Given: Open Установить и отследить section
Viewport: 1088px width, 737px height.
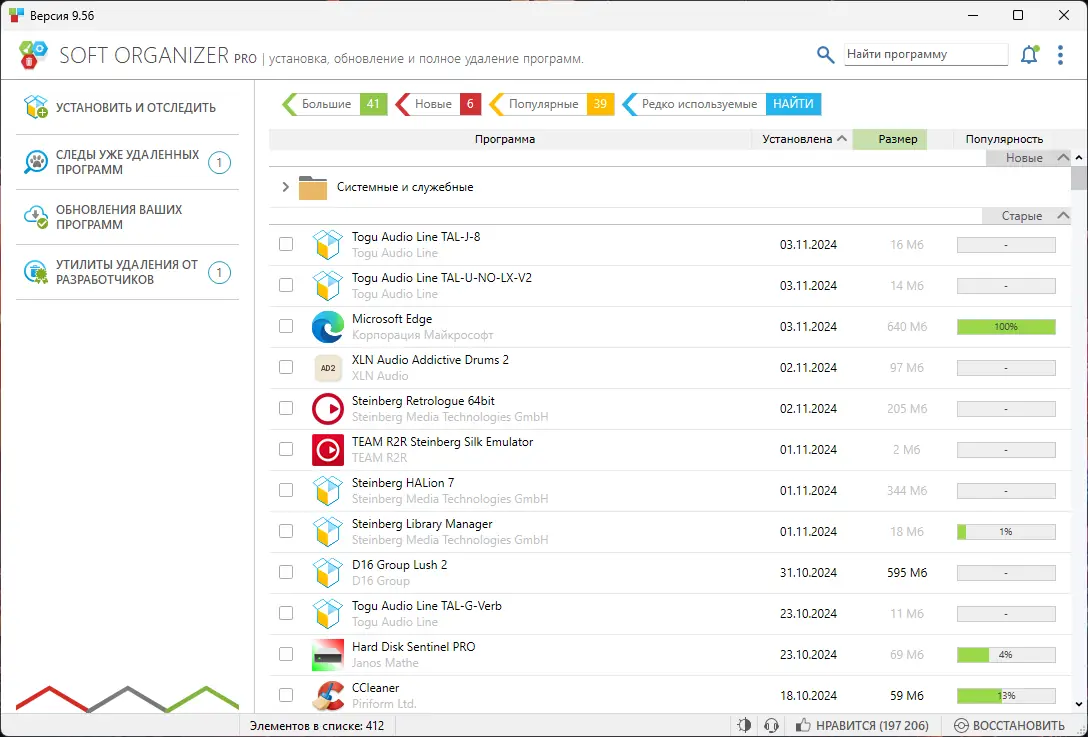Looking at the screenshot, I should click(128, 108).
